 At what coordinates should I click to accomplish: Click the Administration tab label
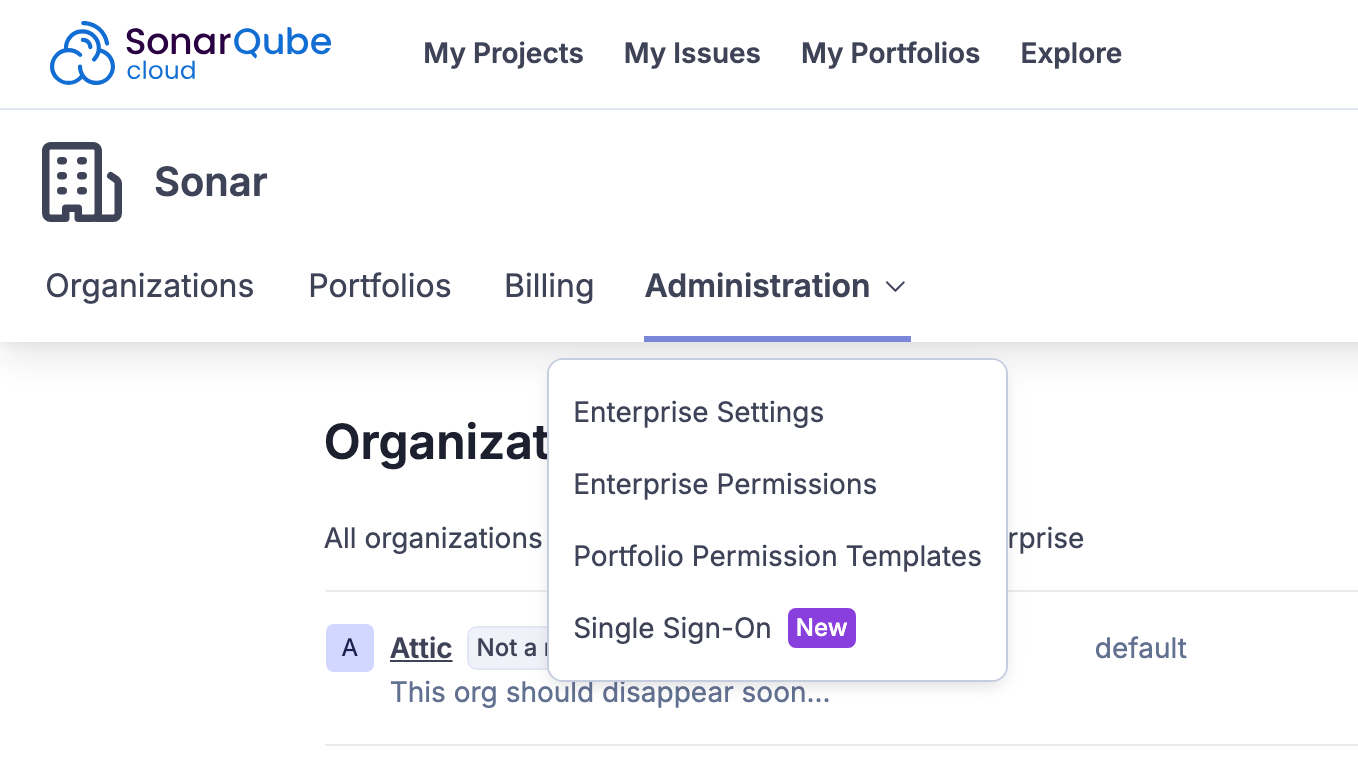757,286
